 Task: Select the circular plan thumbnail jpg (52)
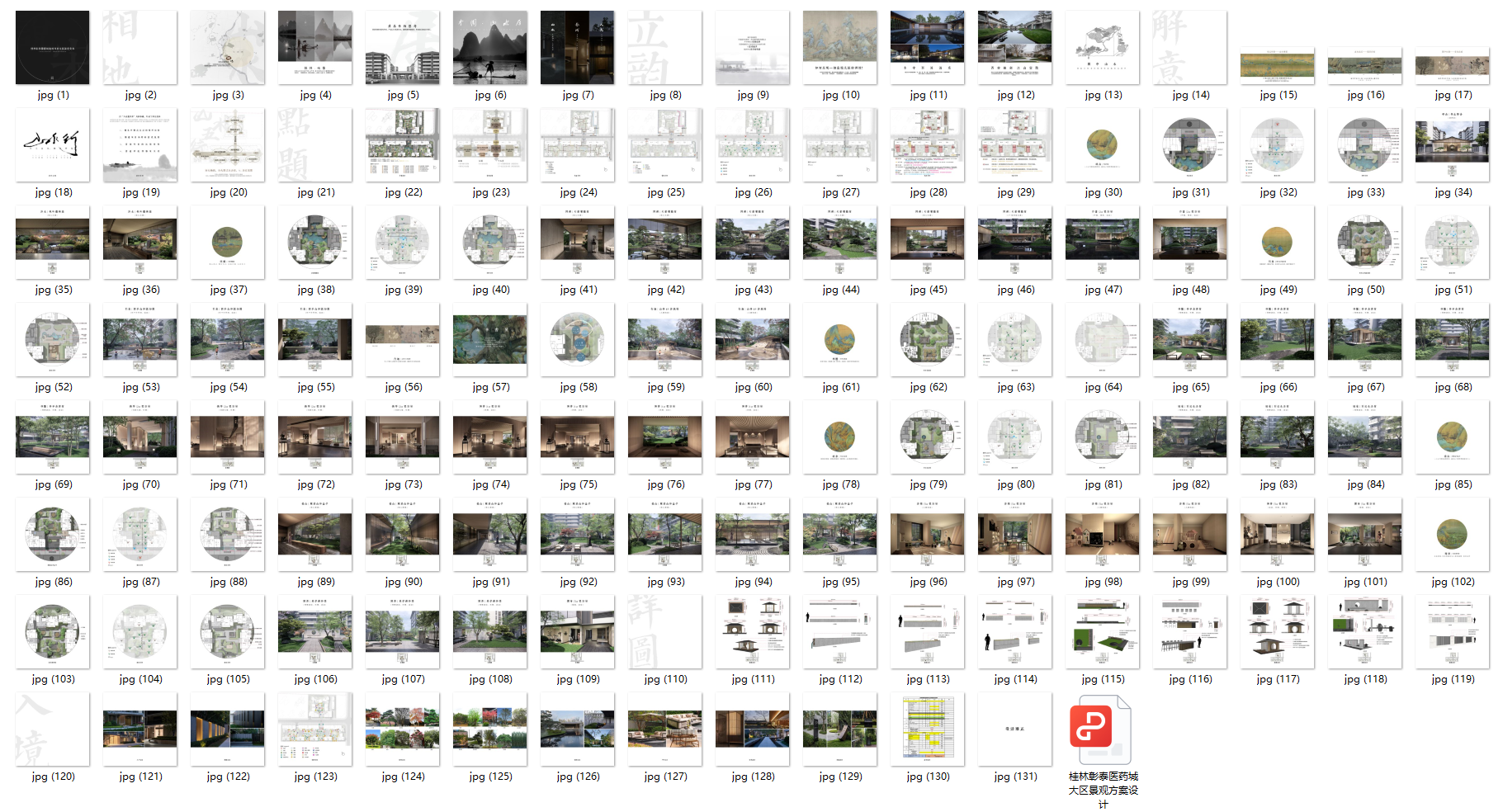[53, 340]
